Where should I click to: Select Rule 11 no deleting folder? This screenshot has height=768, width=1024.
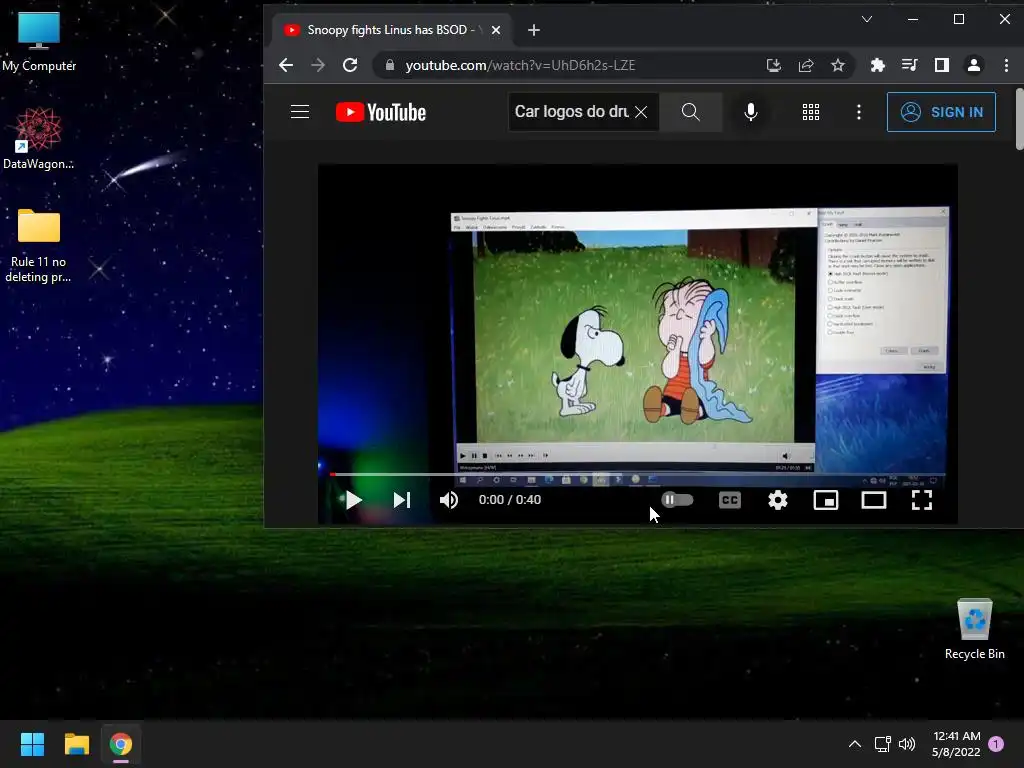pyautogui.click(x=39, y=245)
